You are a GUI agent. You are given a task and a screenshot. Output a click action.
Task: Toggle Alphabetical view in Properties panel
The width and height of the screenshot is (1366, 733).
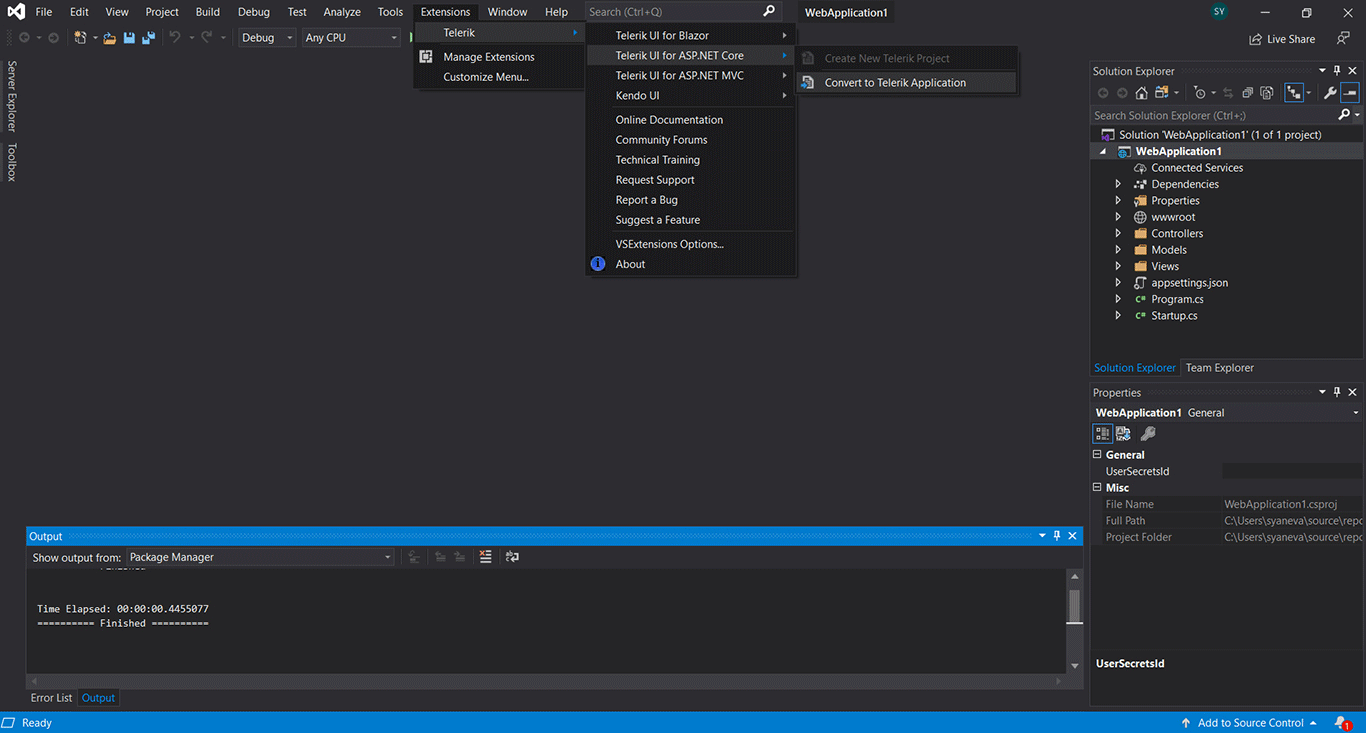[1123, 434]
